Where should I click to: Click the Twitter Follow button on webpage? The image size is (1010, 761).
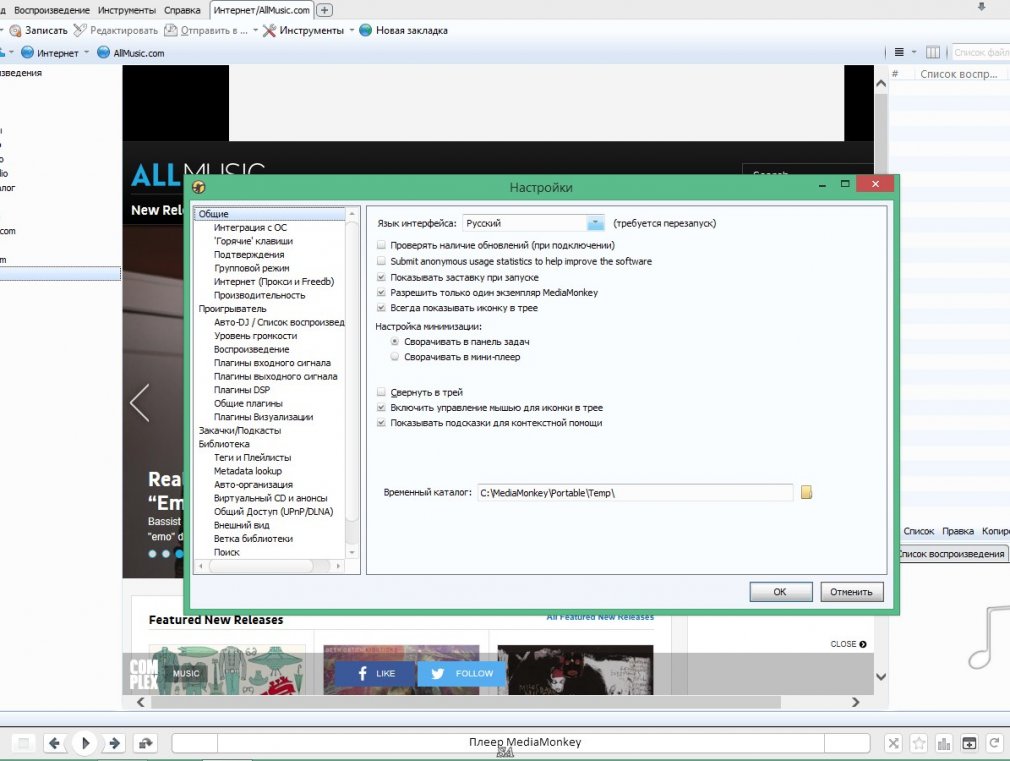click(462, 673)
